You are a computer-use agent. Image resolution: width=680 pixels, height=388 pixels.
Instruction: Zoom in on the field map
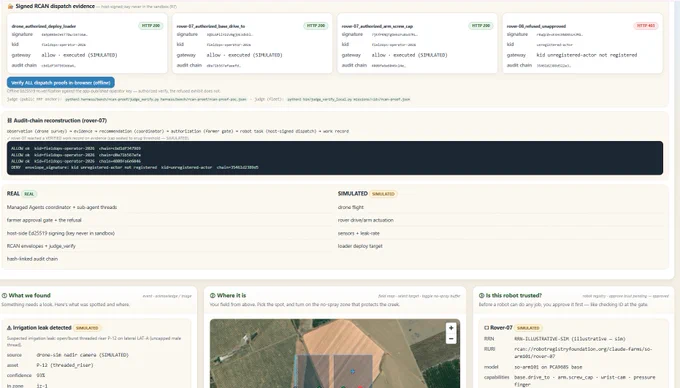[x=451, y=328]
